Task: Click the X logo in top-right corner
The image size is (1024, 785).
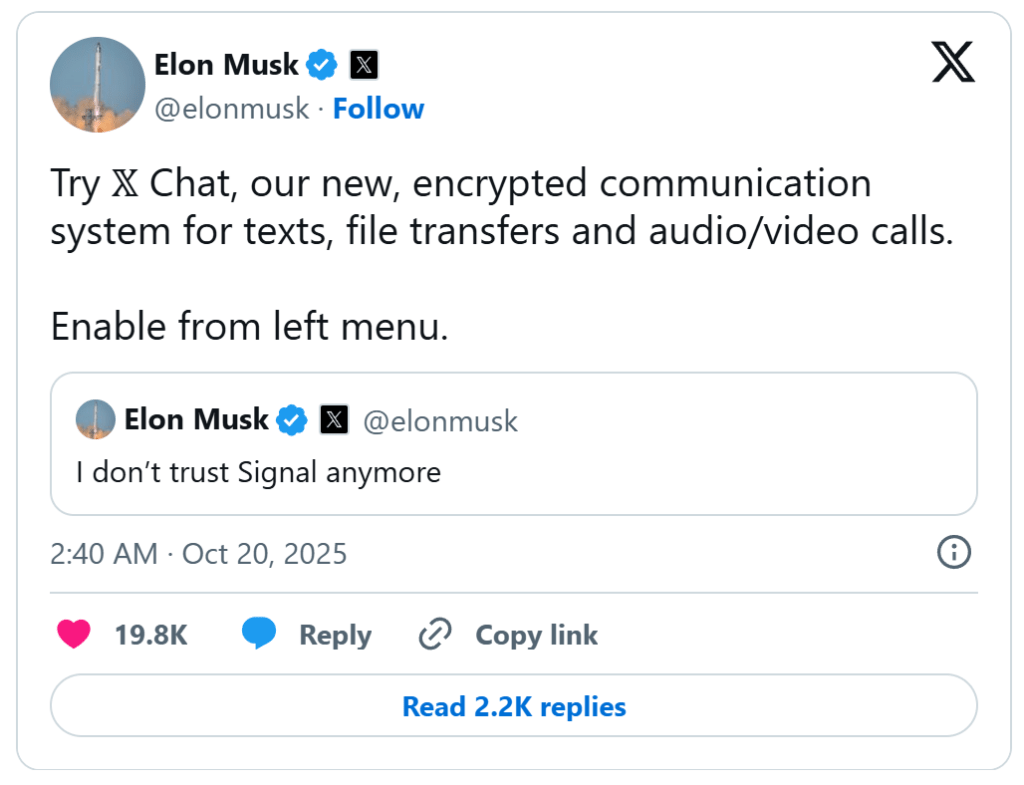Action: [x=952, y=66]
